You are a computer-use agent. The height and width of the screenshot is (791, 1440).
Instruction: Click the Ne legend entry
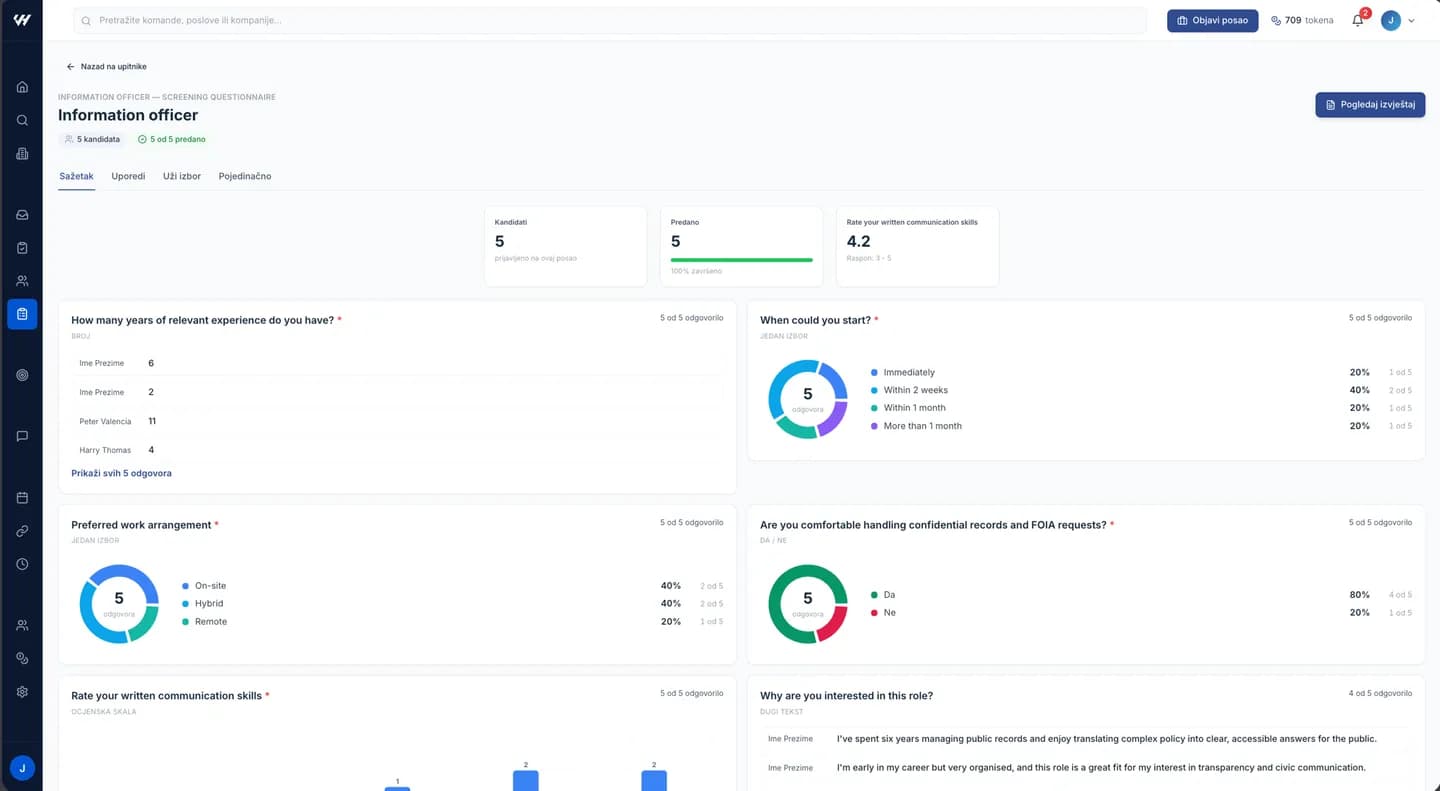(883, 613)
